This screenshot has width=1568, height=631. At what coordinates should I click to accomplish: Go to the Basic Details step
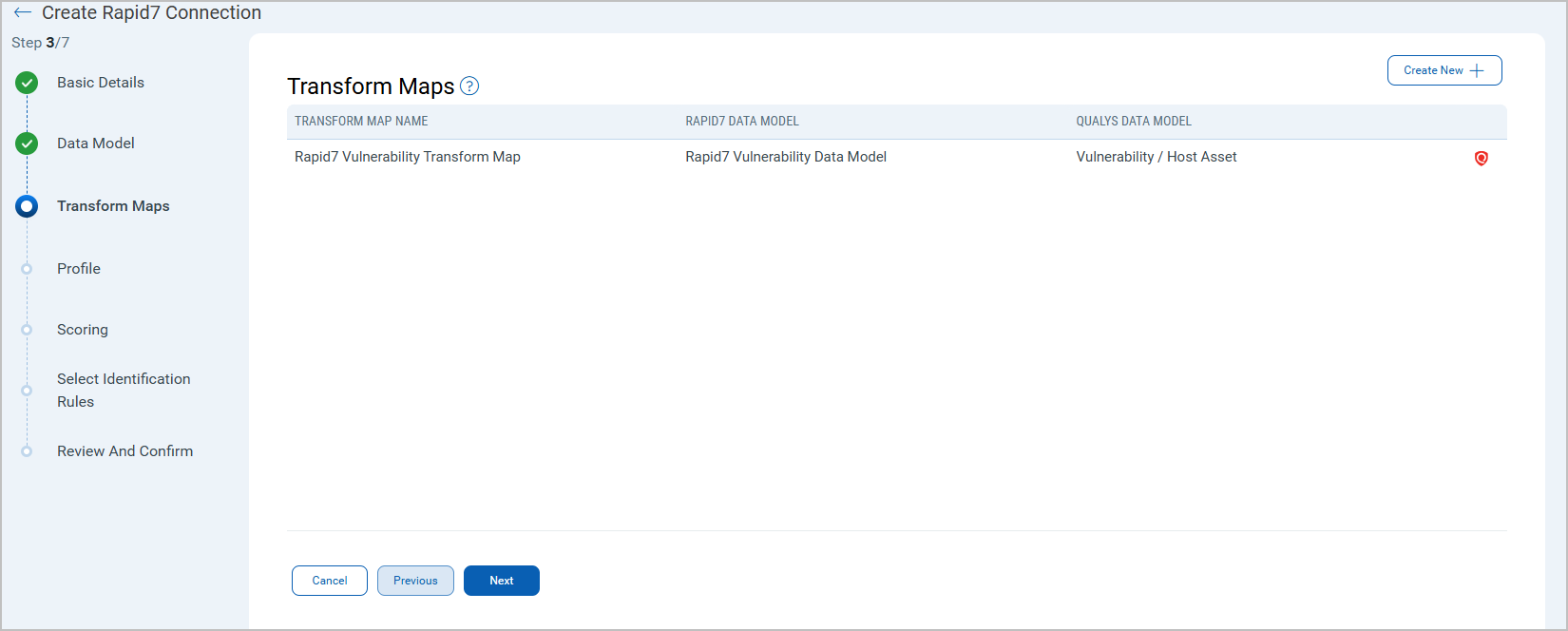point(100,83)
